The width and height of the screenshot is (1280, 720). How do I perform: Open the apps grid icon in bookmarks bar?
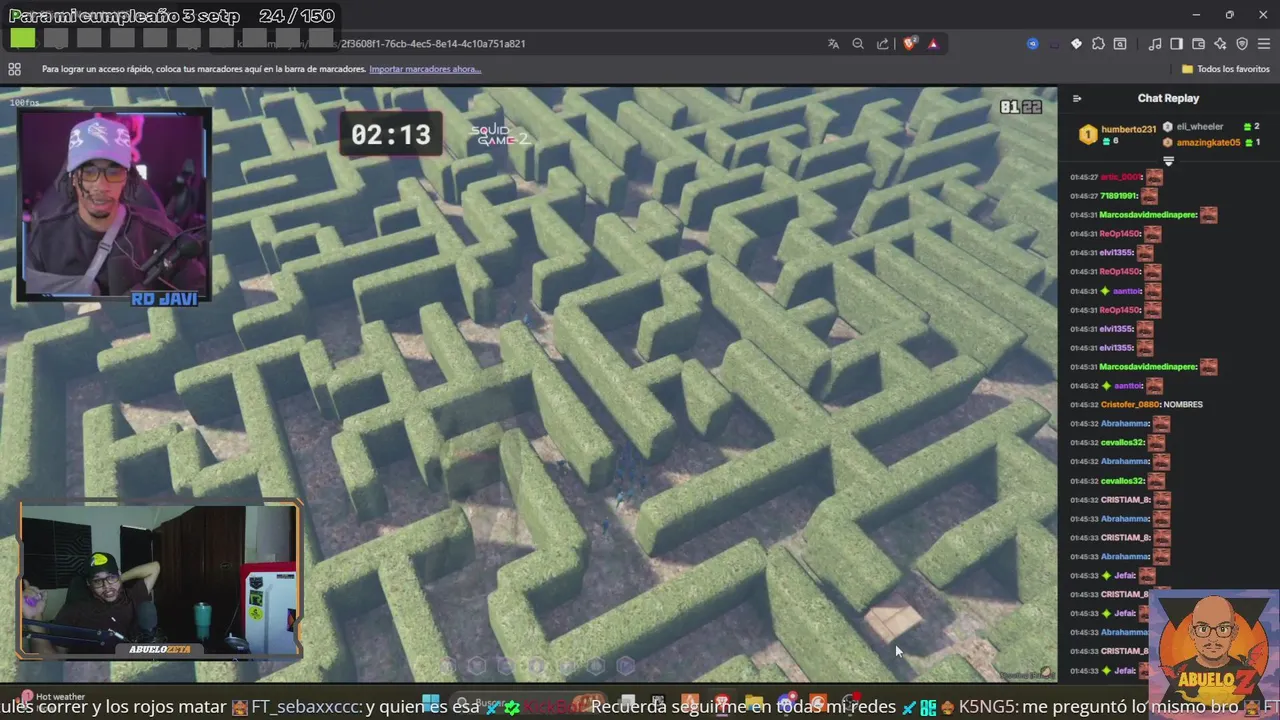point(14,69)
